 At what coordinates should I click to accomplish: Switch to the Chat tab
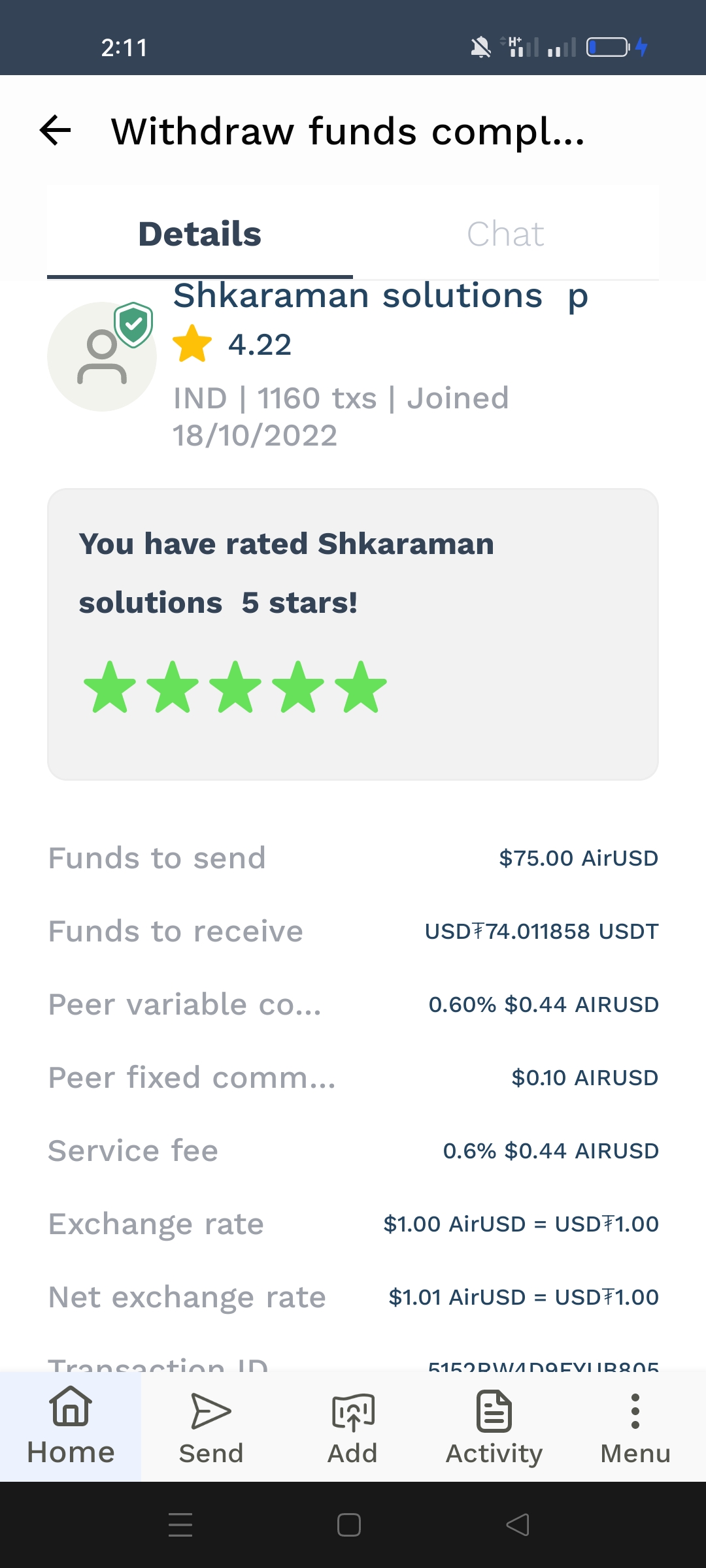(x=505, y=234)
